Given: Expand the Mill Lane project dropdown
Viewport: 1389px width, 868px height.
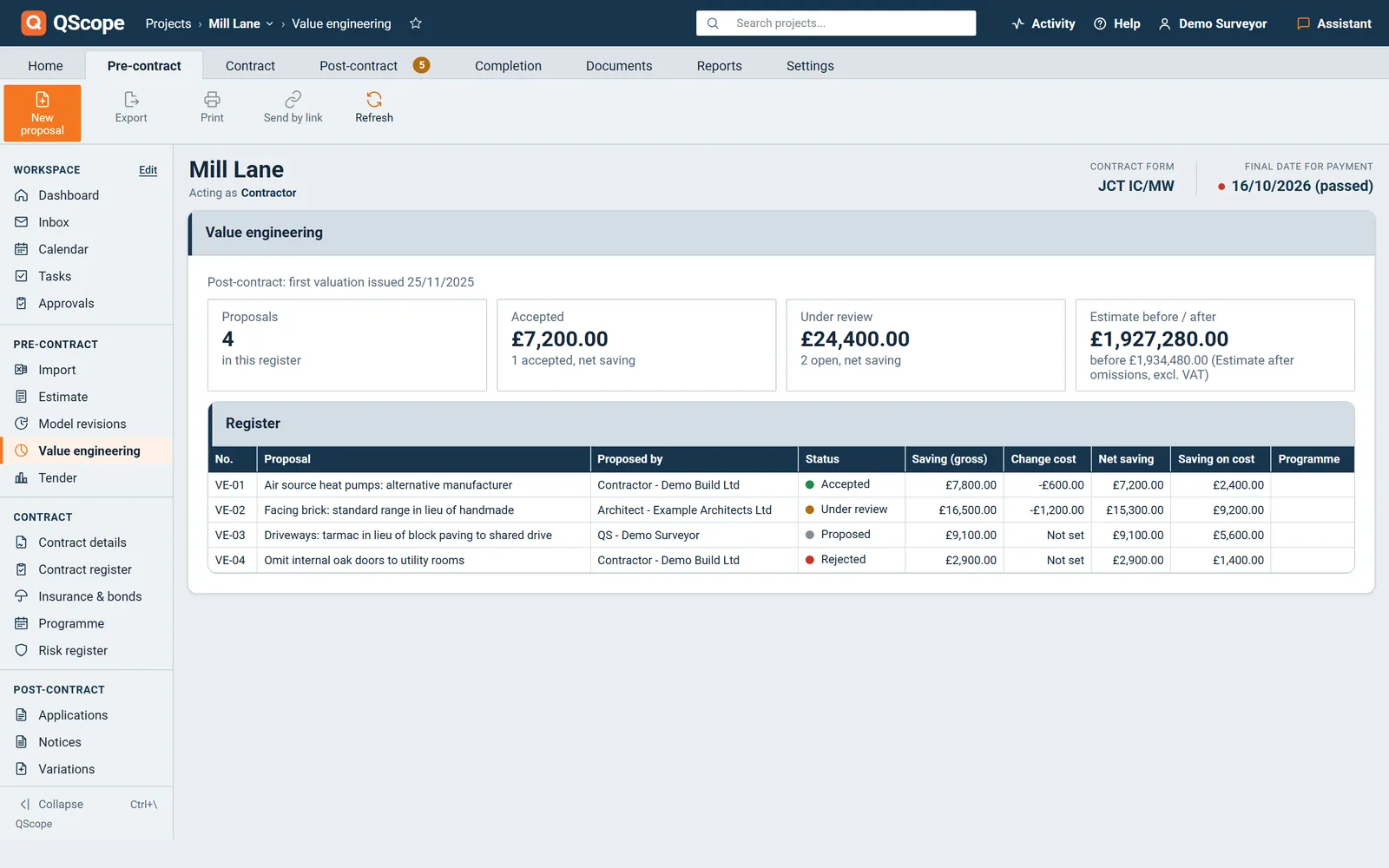Looking at the screenshot, I should [240, 23].
